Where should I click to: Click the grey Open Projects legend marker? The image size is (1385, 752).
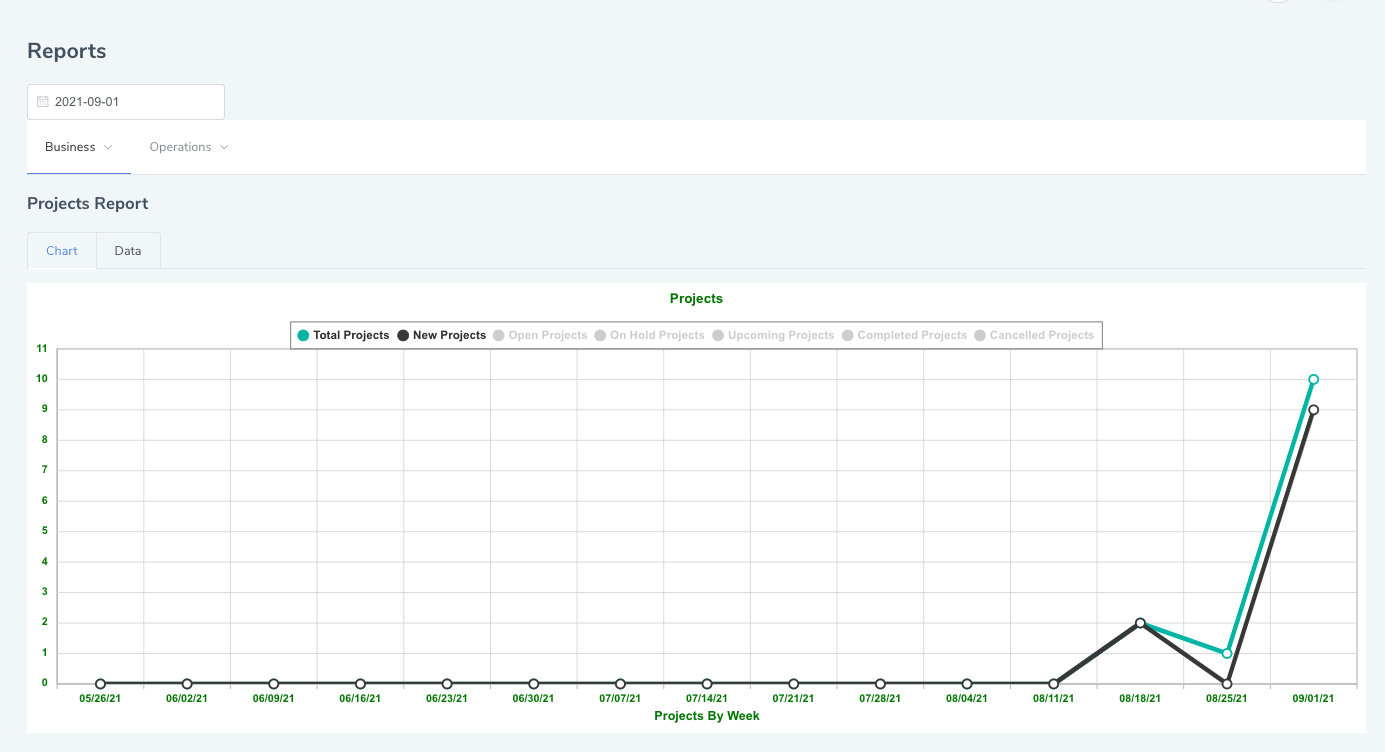tap(499, 335)
